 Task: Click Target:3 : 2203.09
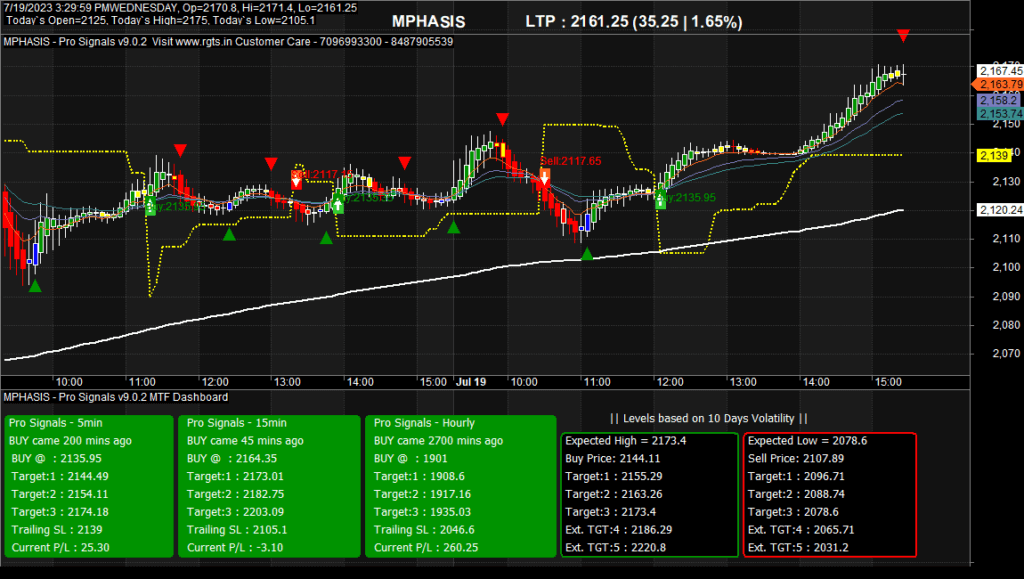point(235,512)
